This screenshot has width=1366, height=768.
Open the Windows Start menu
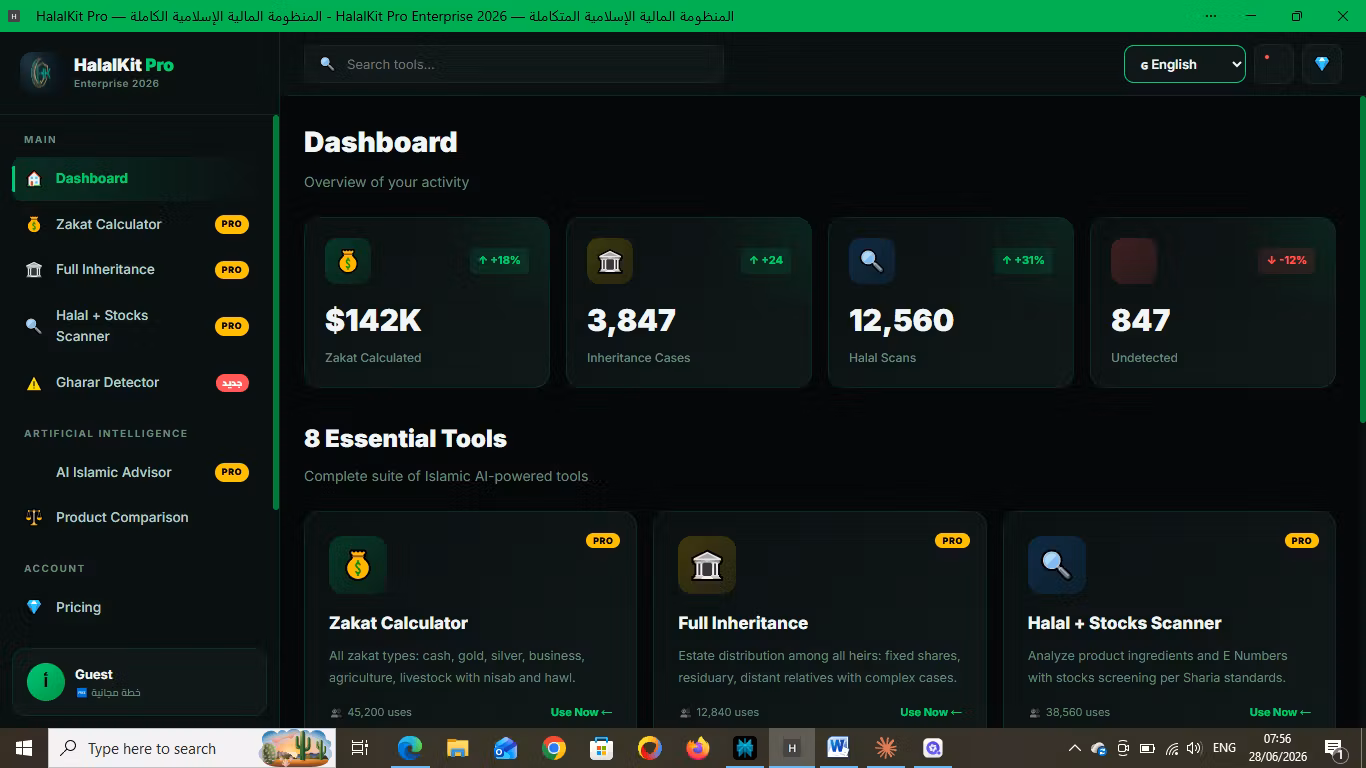(24, 748)
